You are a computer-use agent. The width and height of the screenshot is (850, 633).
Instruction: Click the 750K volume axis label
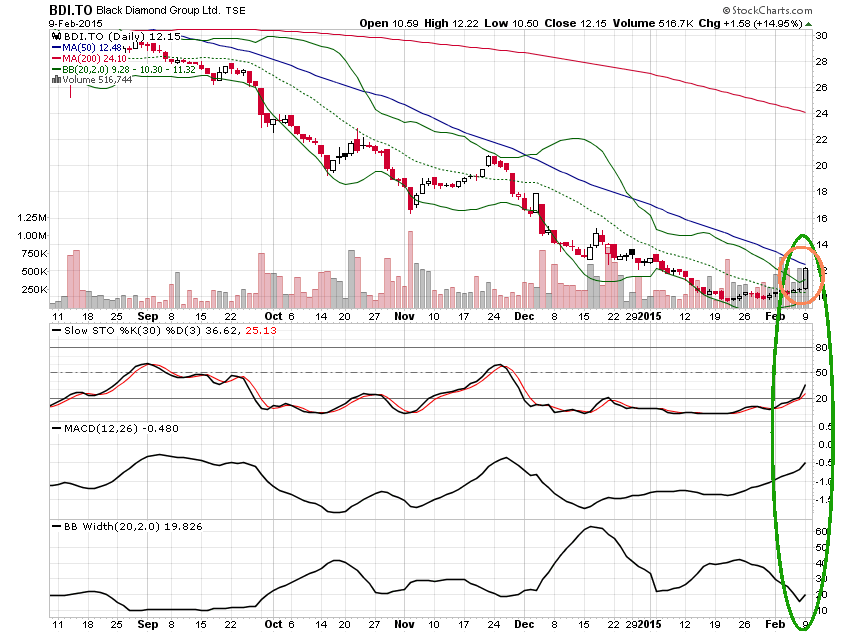click(35, 254)
